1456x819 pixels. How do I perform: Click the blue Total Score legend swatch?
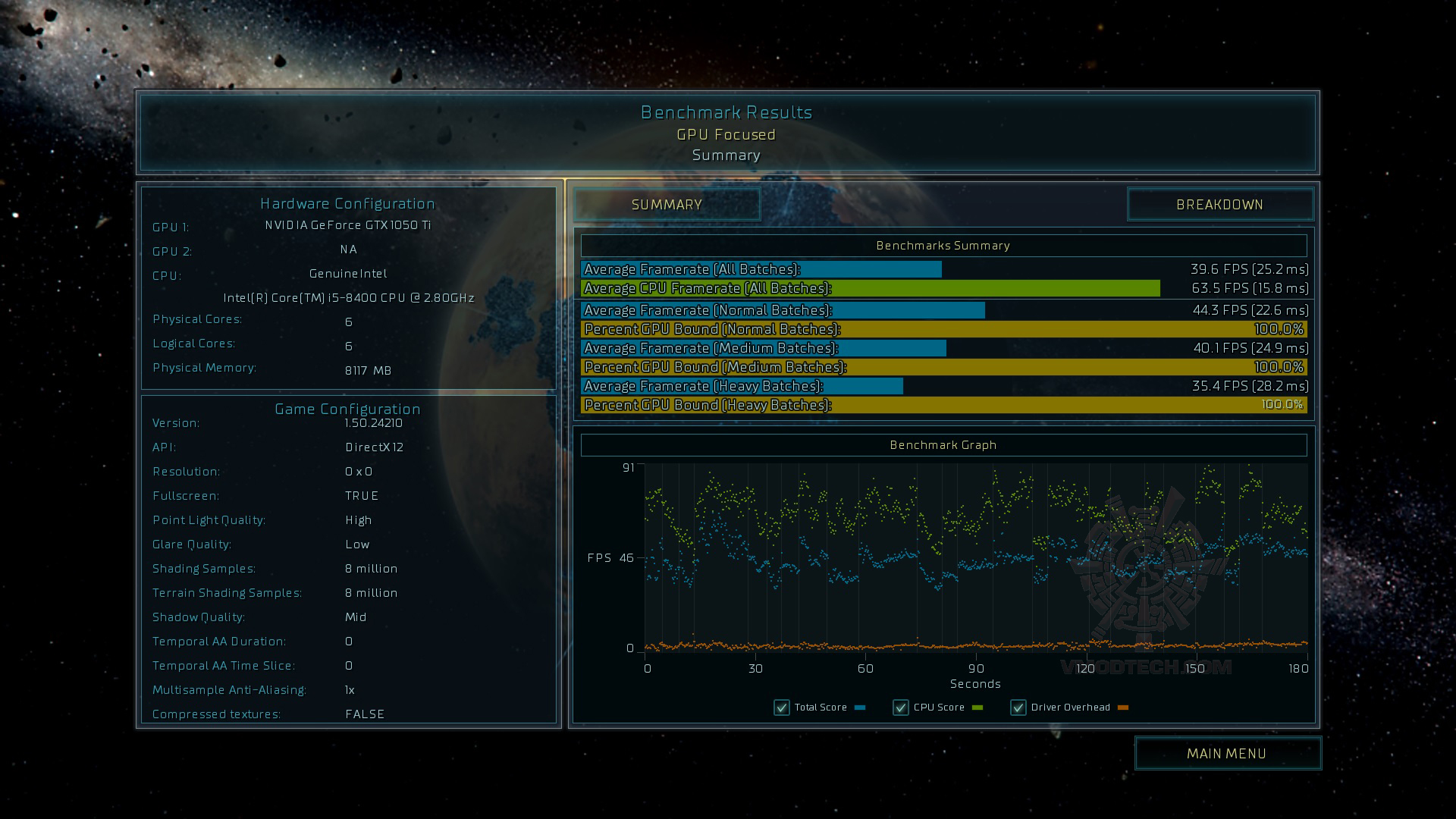(x=860, y=708)
